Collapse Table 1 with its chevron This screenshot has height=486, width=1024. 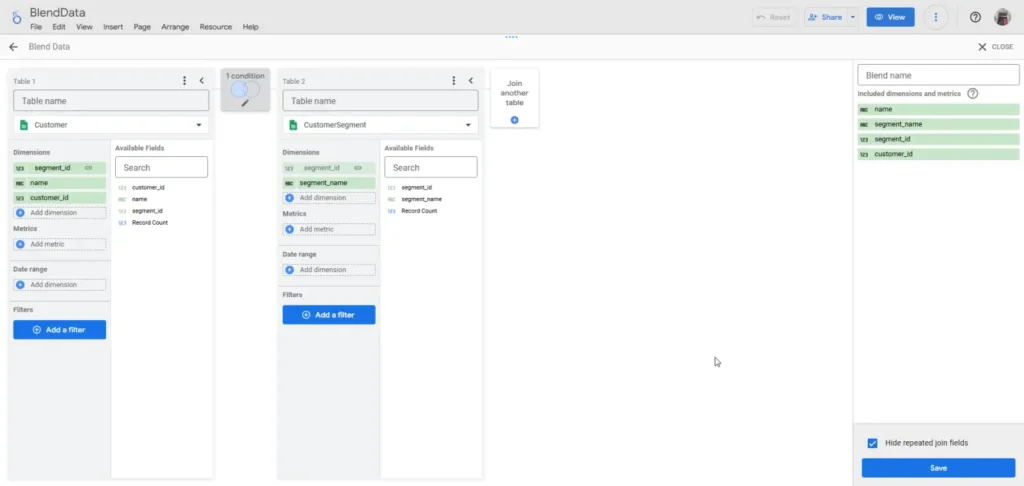pyautogui.click(x=201, y=80)
